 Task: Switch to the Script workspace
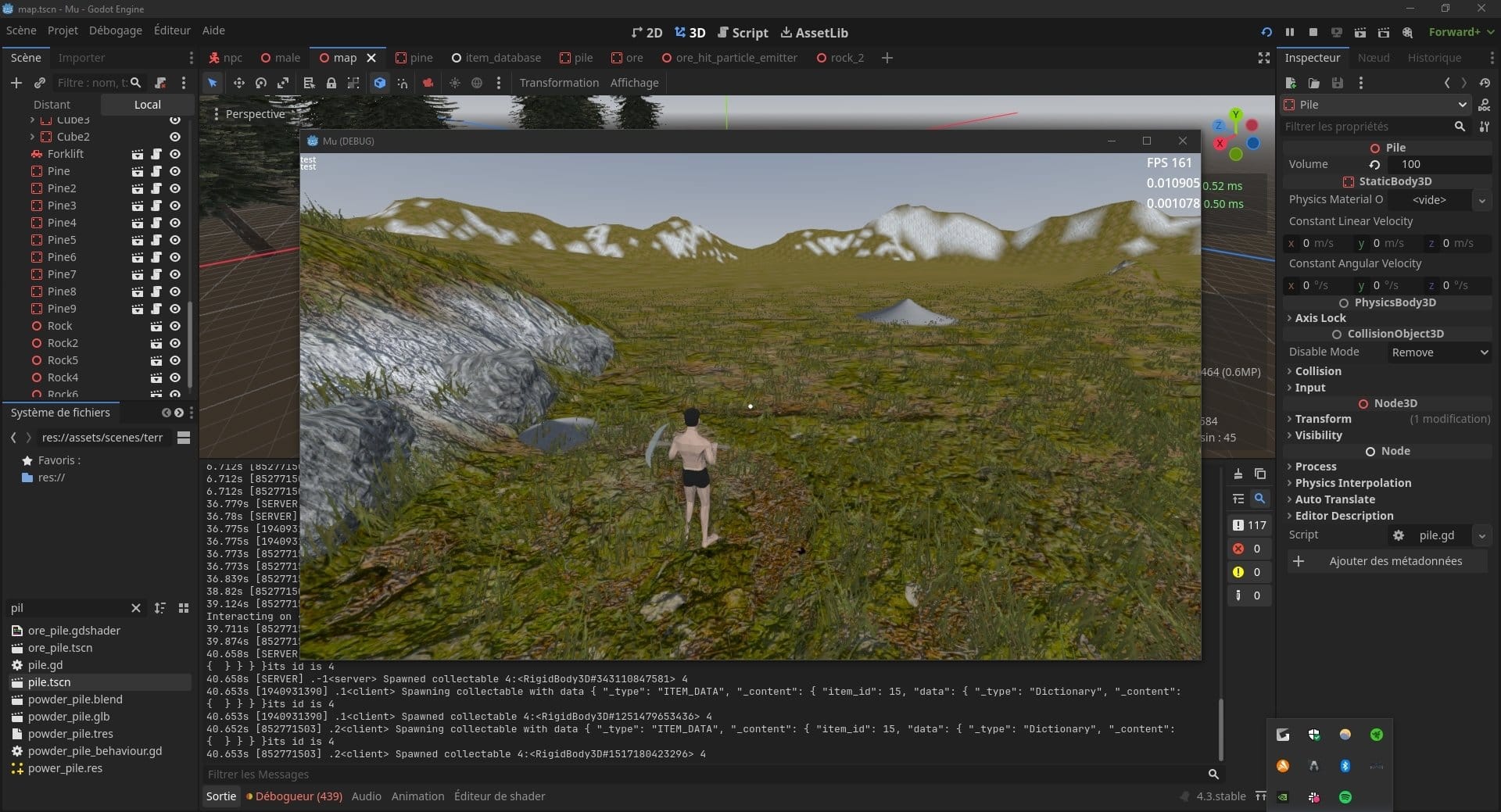click(x=743, y=32)
